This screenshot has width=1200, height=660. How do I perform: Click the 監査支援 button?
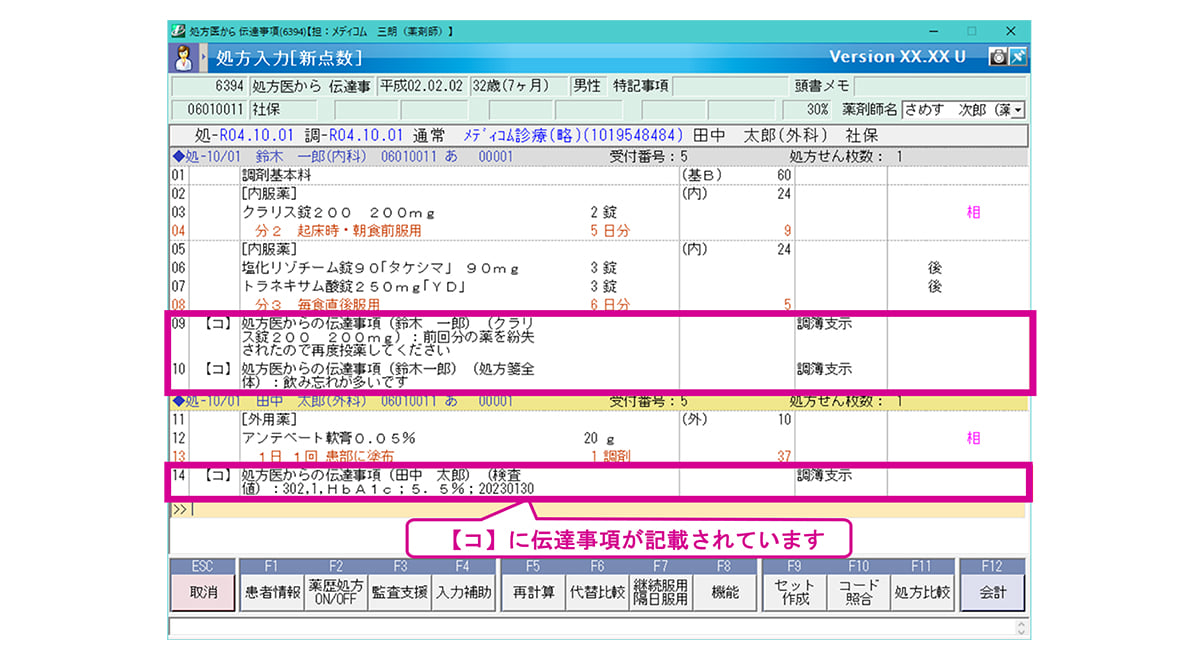(x=399, y=592)
